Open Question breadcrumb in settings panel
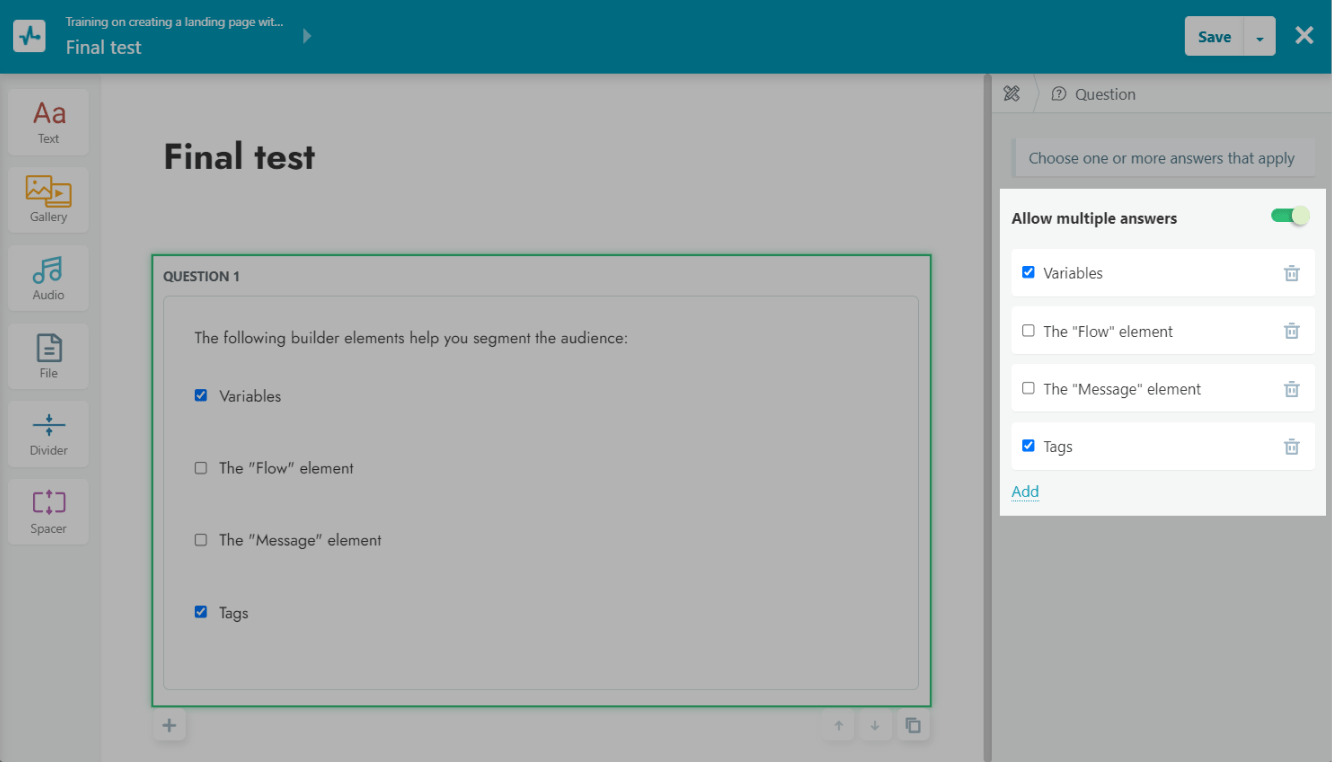 [x=1094, y=94]
